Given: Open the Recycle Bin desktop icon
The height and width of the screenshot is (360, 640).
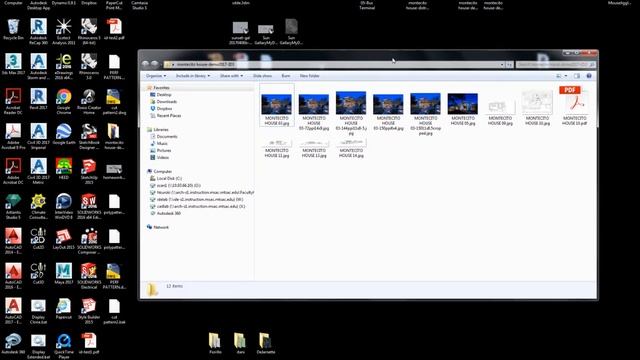Looking at the screenshot, I should tap(13, 29).
